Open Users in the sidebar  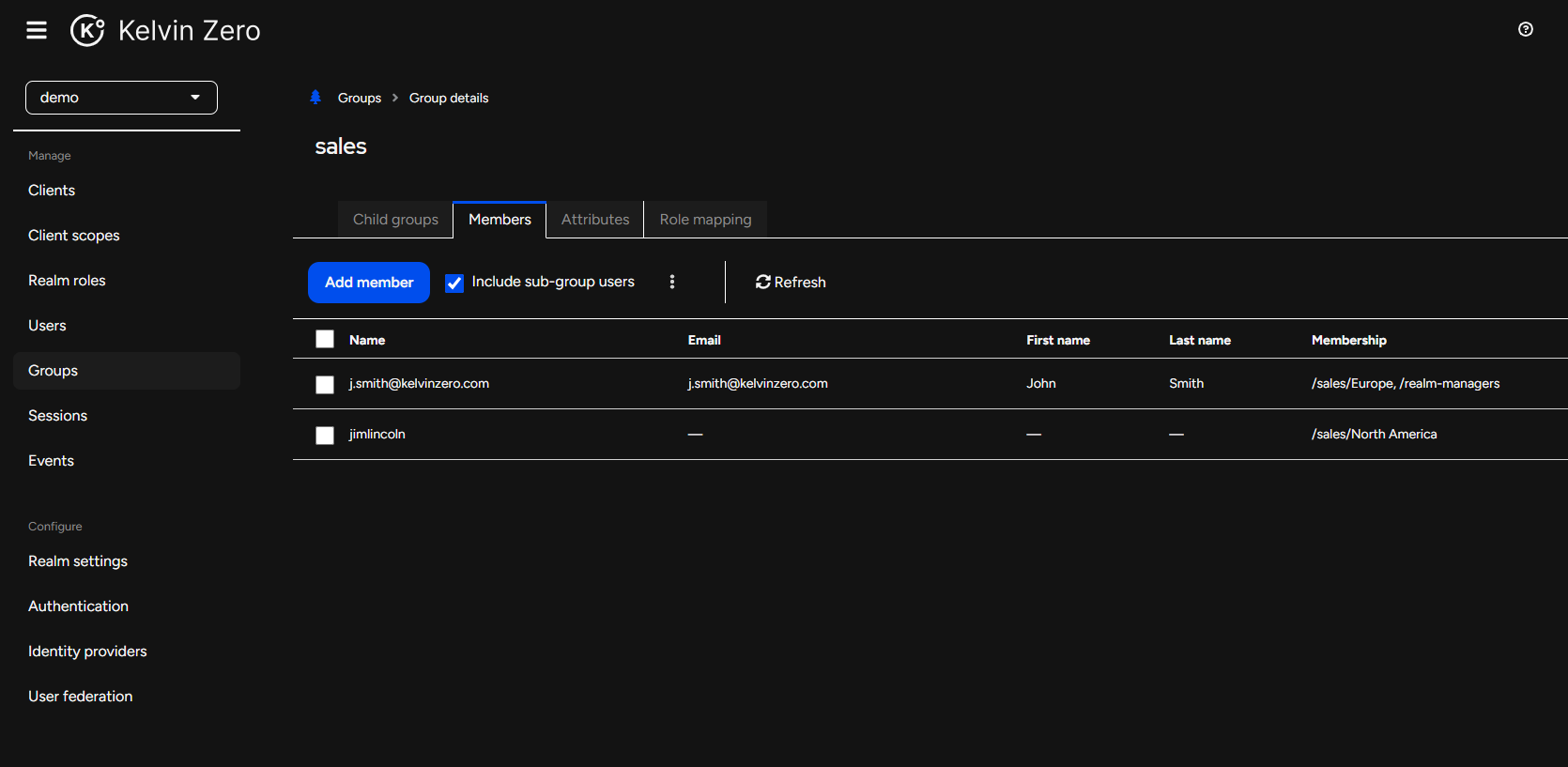47,326
